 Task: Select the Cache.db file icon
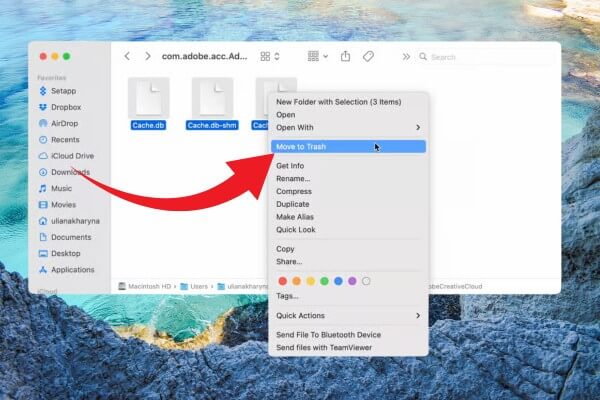(148, 98)
